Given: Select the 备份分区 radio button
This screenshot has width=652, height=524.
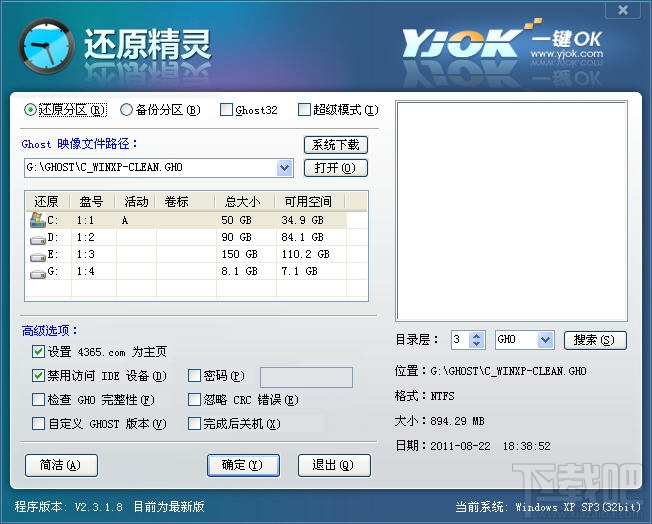Looking at the screenshot, I should 126,110.
